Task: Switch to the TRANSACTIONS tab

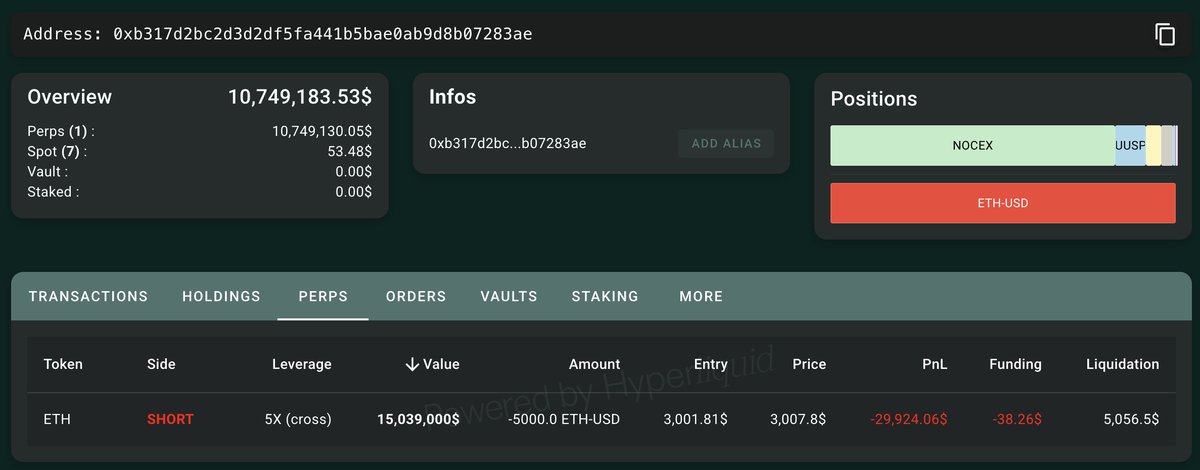Action: click(x=88, y=296)
